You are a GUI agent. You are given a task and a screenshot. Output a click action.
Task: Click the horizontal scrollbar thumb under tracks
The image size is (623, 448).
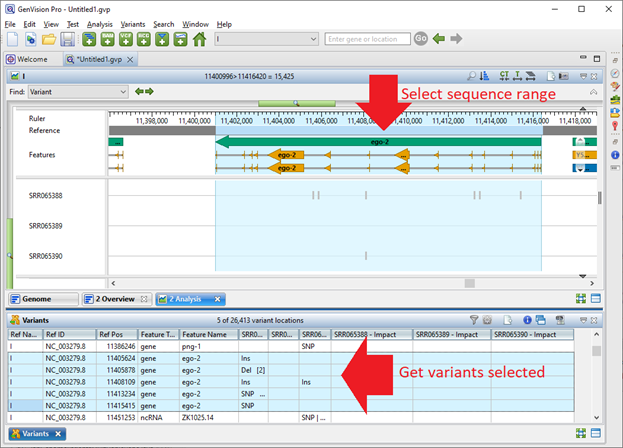coord(470,283)
